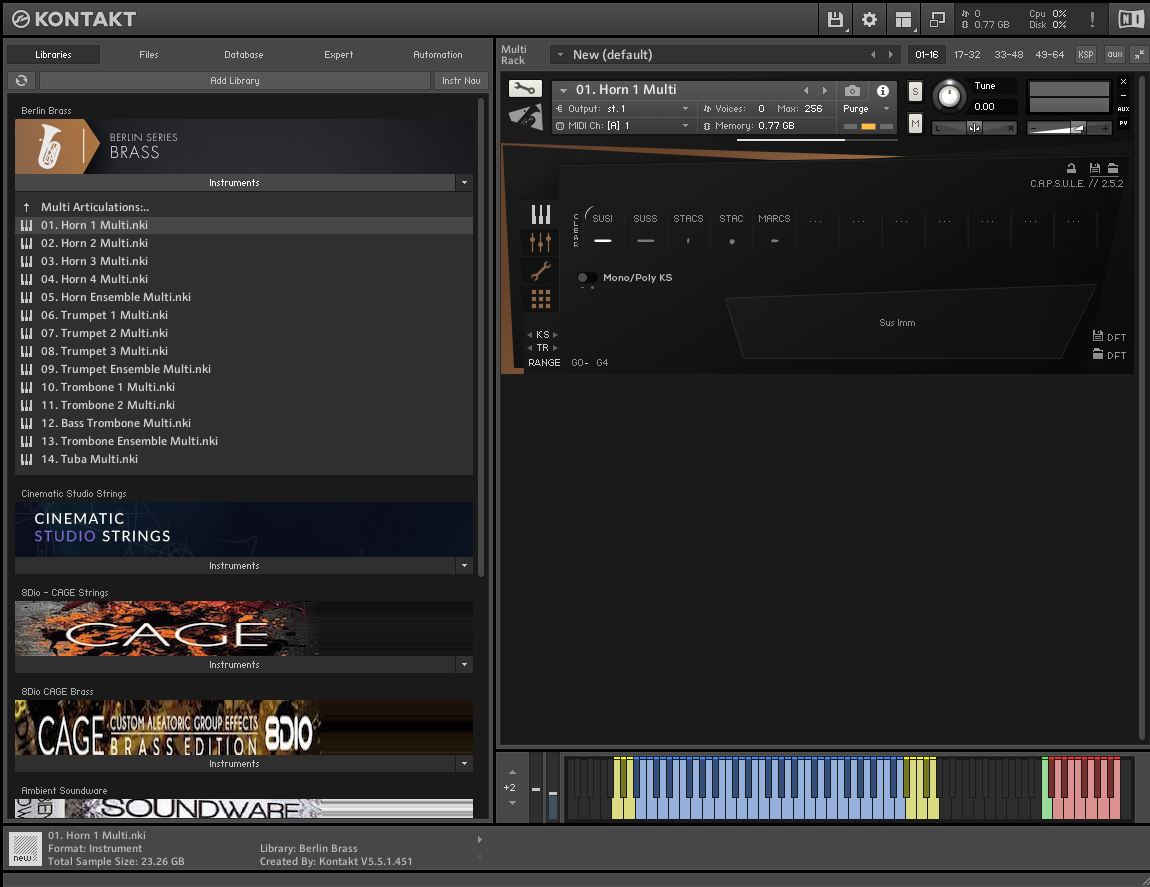Image resolution: width=1150 pixels, height=887 pixels.
Task: Switch to the Expert tab
Action: [x=339, y=55]
